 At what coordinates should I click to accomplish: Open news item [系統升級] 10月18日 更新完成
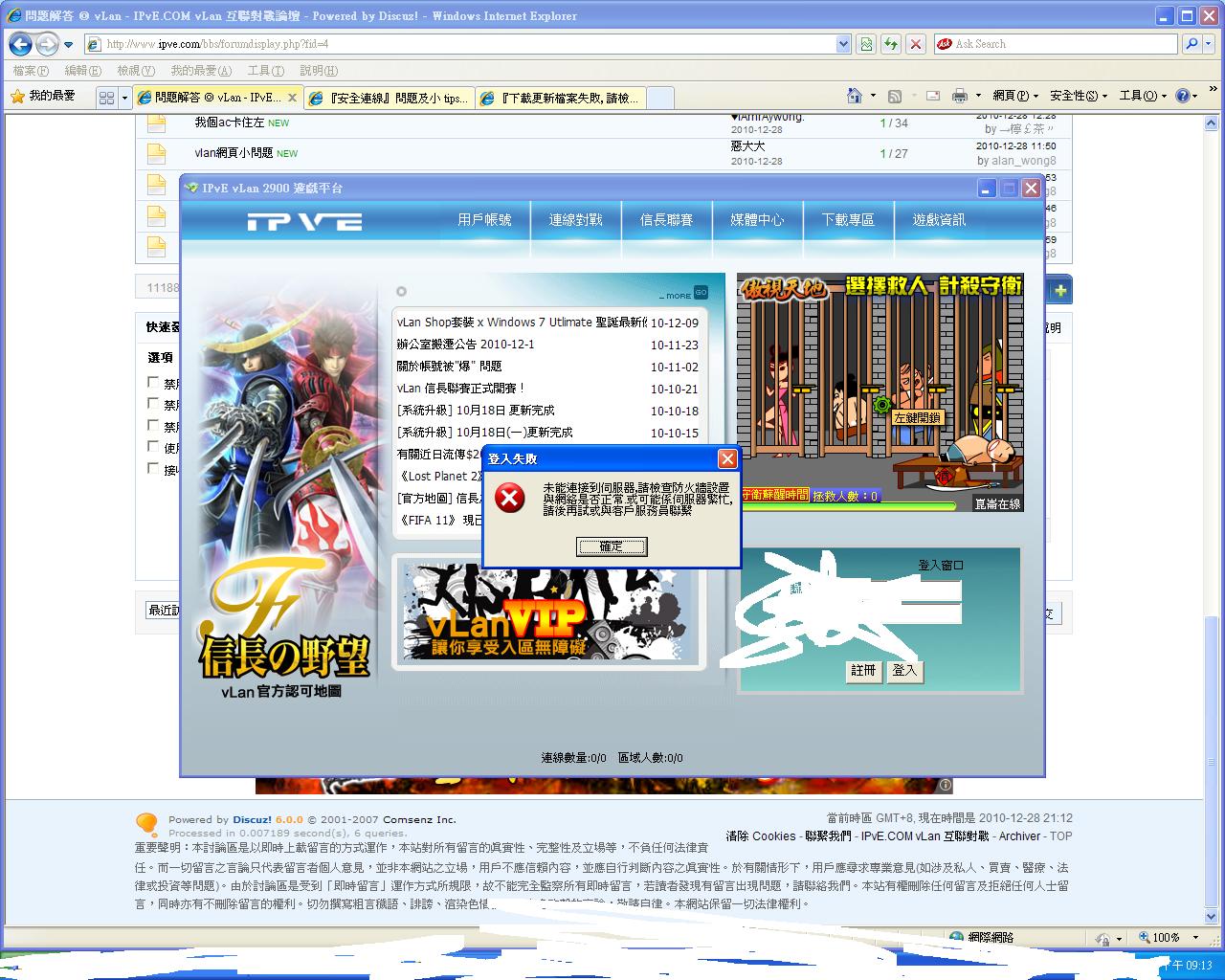point(476,411)
